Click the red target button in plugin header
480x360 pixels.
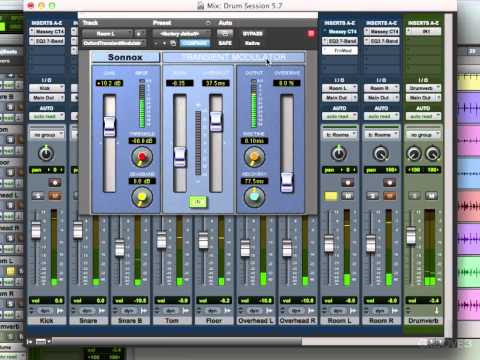tap(311, 33)
